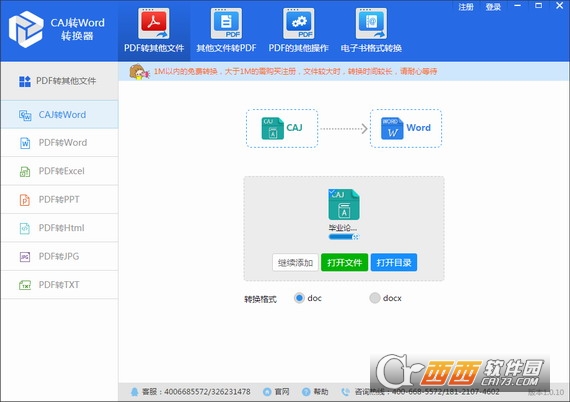This screenshot has height=402, width=570.
Task: Toggle the checkbox on the CAJ file thumbnail
Action: 332,192
